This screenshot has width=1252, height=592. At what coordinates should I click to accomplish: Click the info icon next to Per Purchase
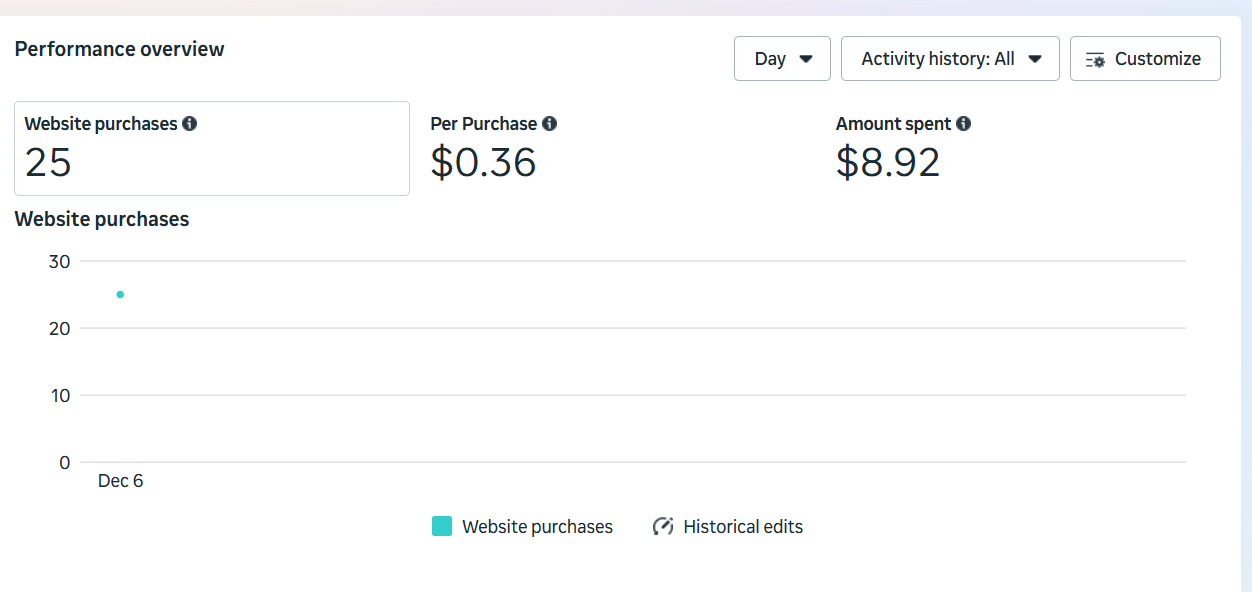click(x=549, y=124)
